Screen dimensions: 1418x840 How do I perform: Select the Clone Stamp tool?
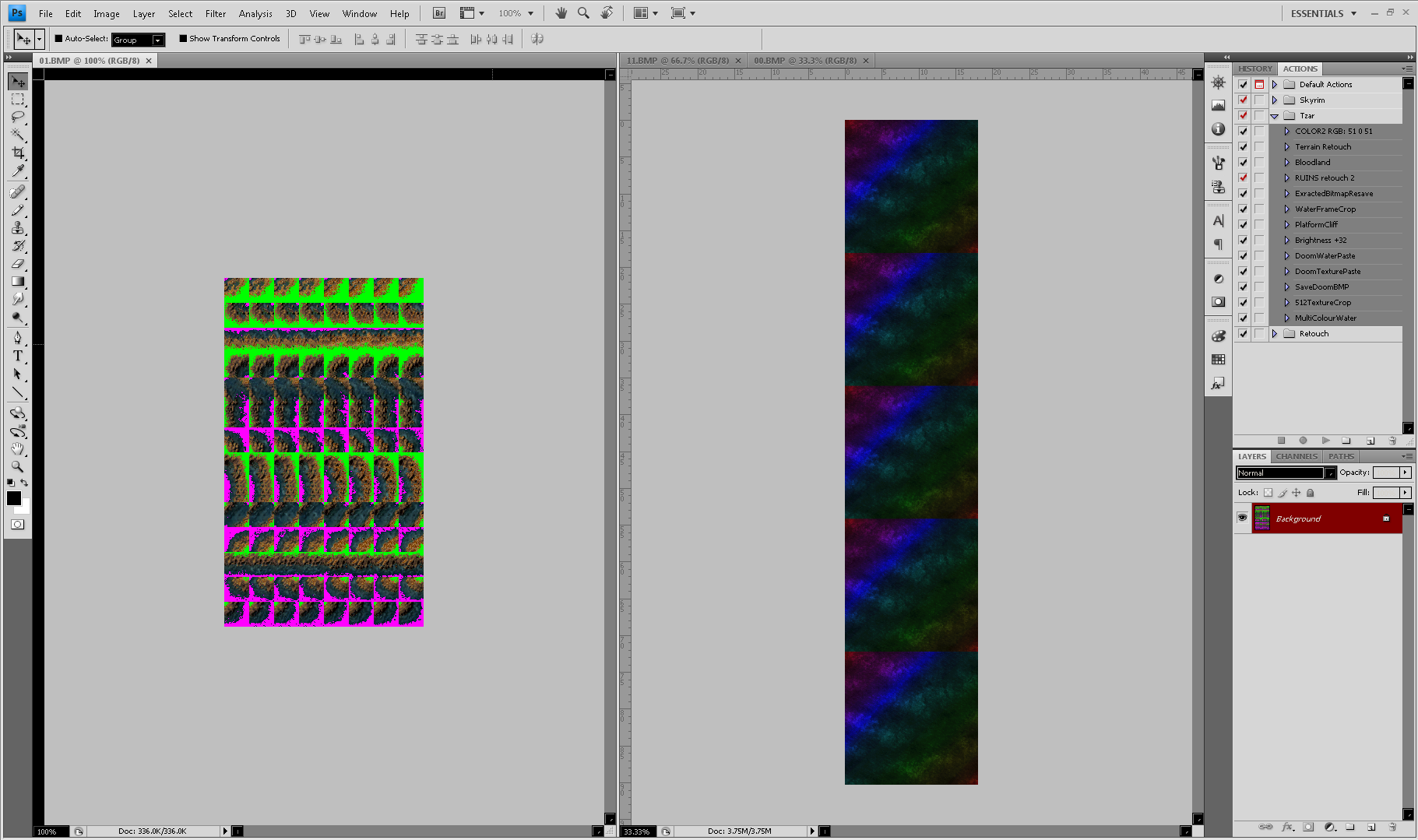click(18, 227)
